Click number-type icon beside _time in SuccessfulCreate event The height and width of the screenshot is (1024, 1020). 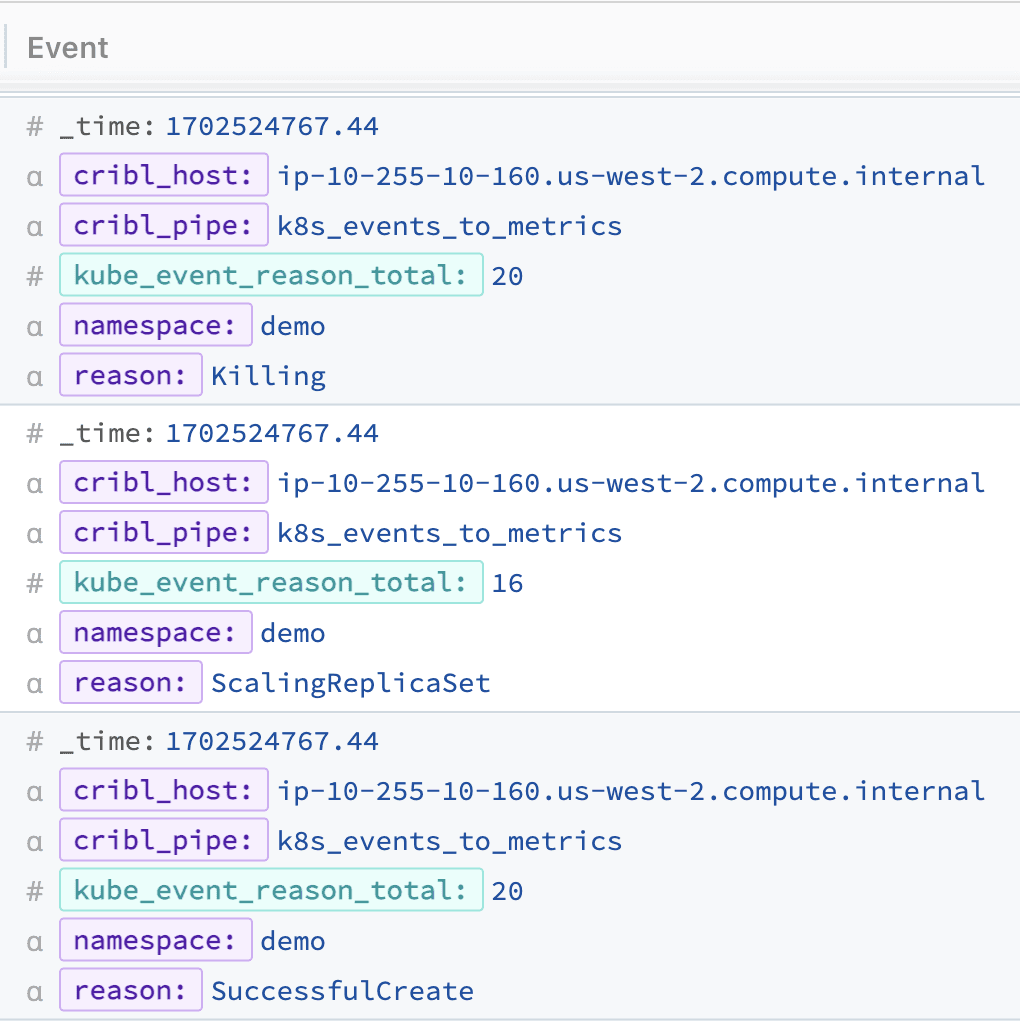pos(35,742)
